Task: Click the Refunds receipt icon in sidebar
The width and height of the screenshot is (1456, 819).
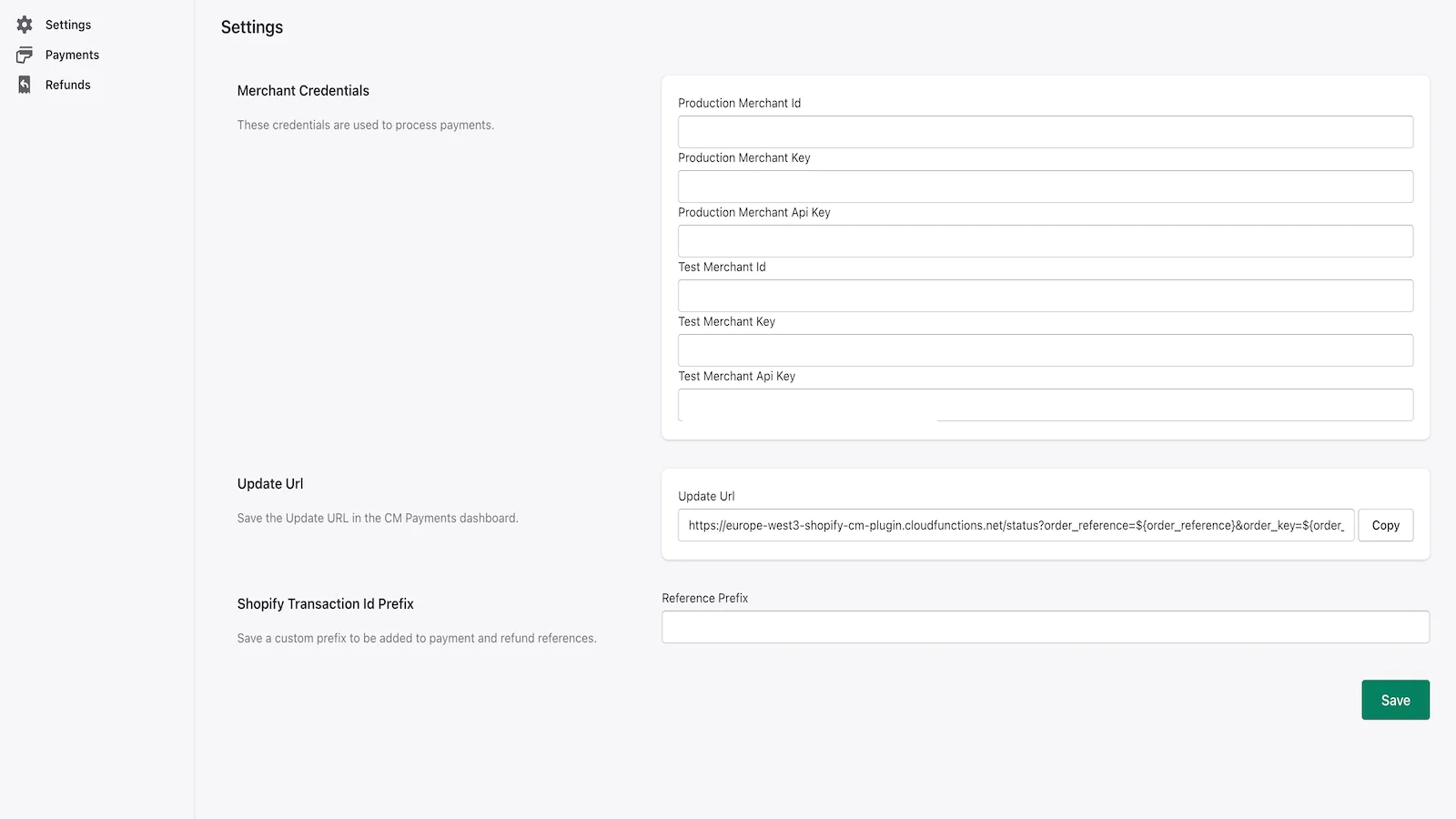Action: click(x=25, y=85)
